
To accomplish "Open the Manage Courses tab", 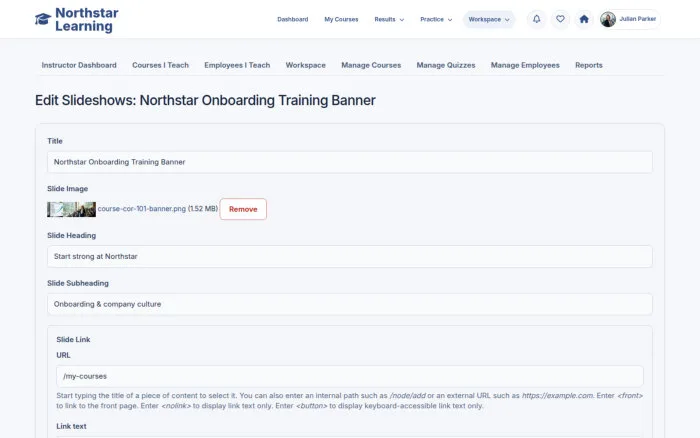I will click(x=371, y=65).
